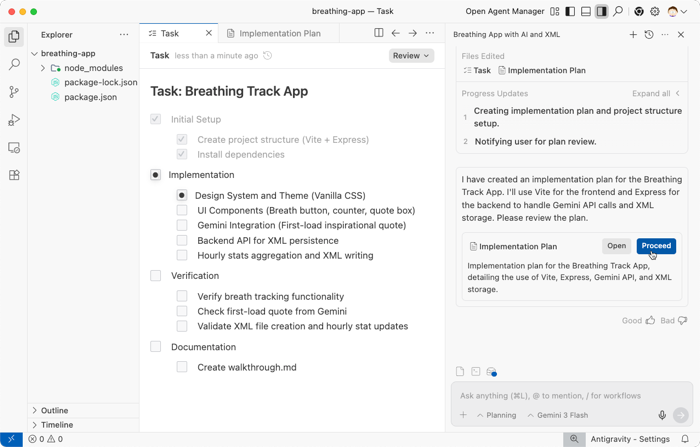Open the Review dropdown
This screenshot has height=447, width=700.
[x=411, y=56]
